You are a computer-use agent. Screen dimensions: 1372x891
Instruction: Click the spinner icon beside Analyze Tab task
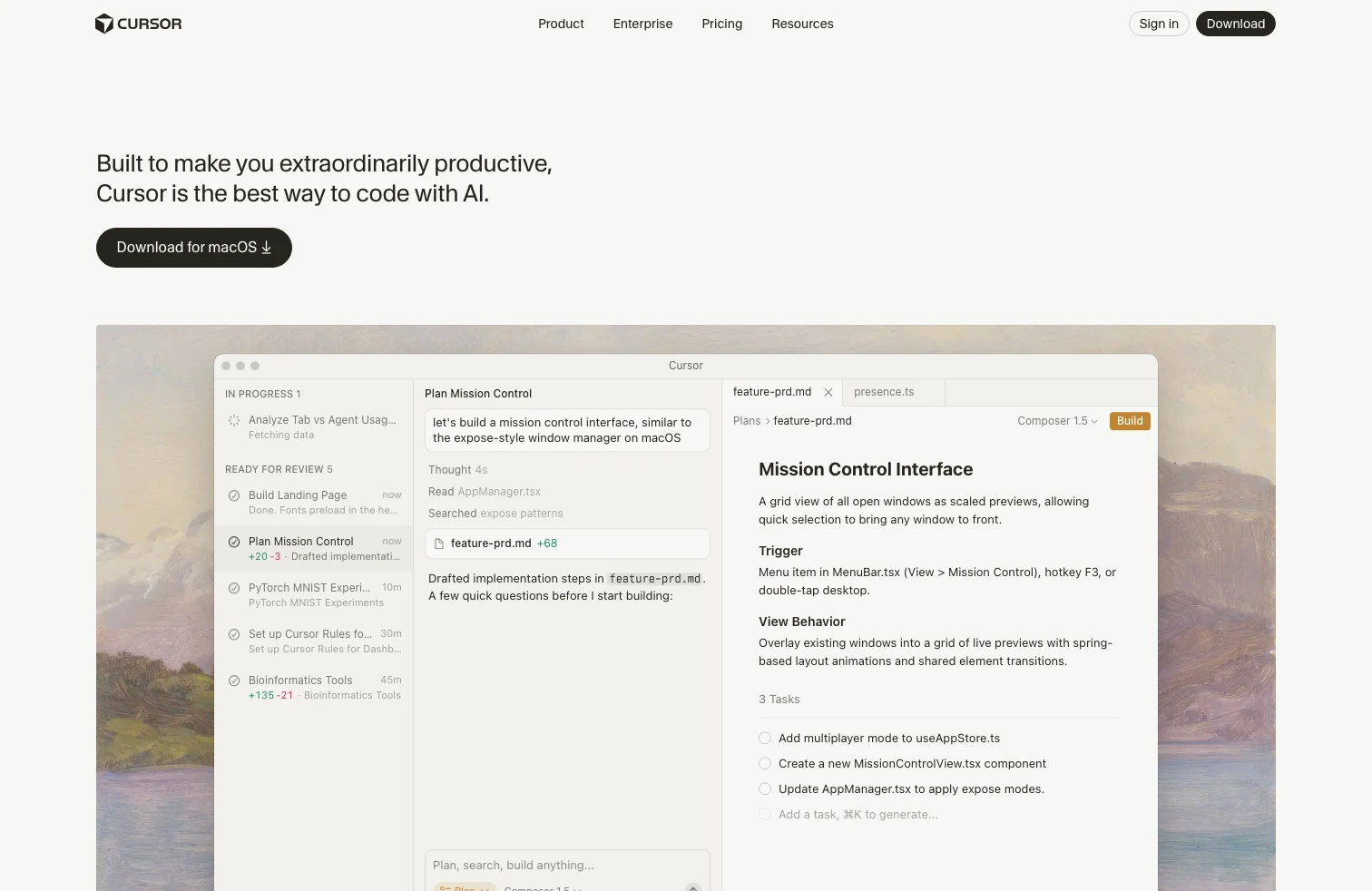click(234, 420)
